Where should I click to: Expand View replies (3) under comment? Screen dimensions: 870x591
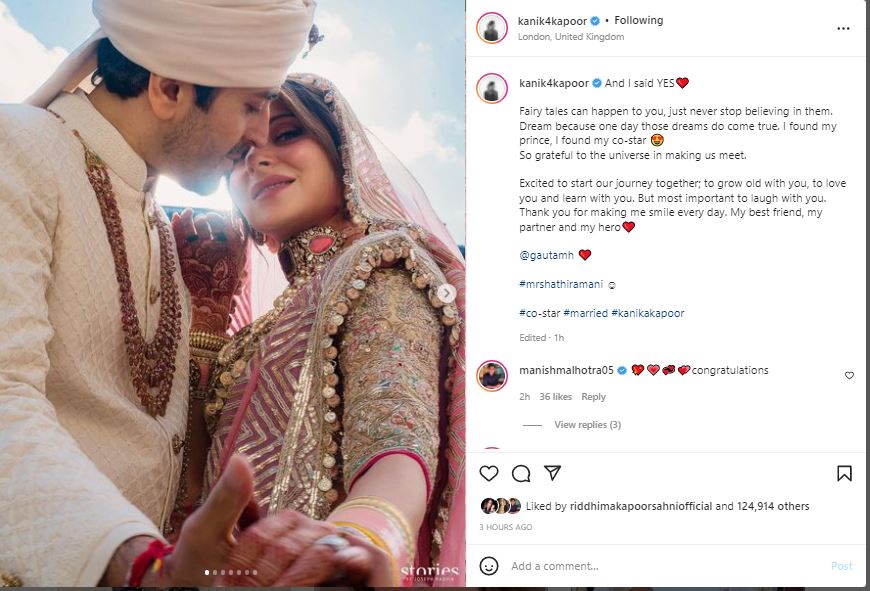587,425
